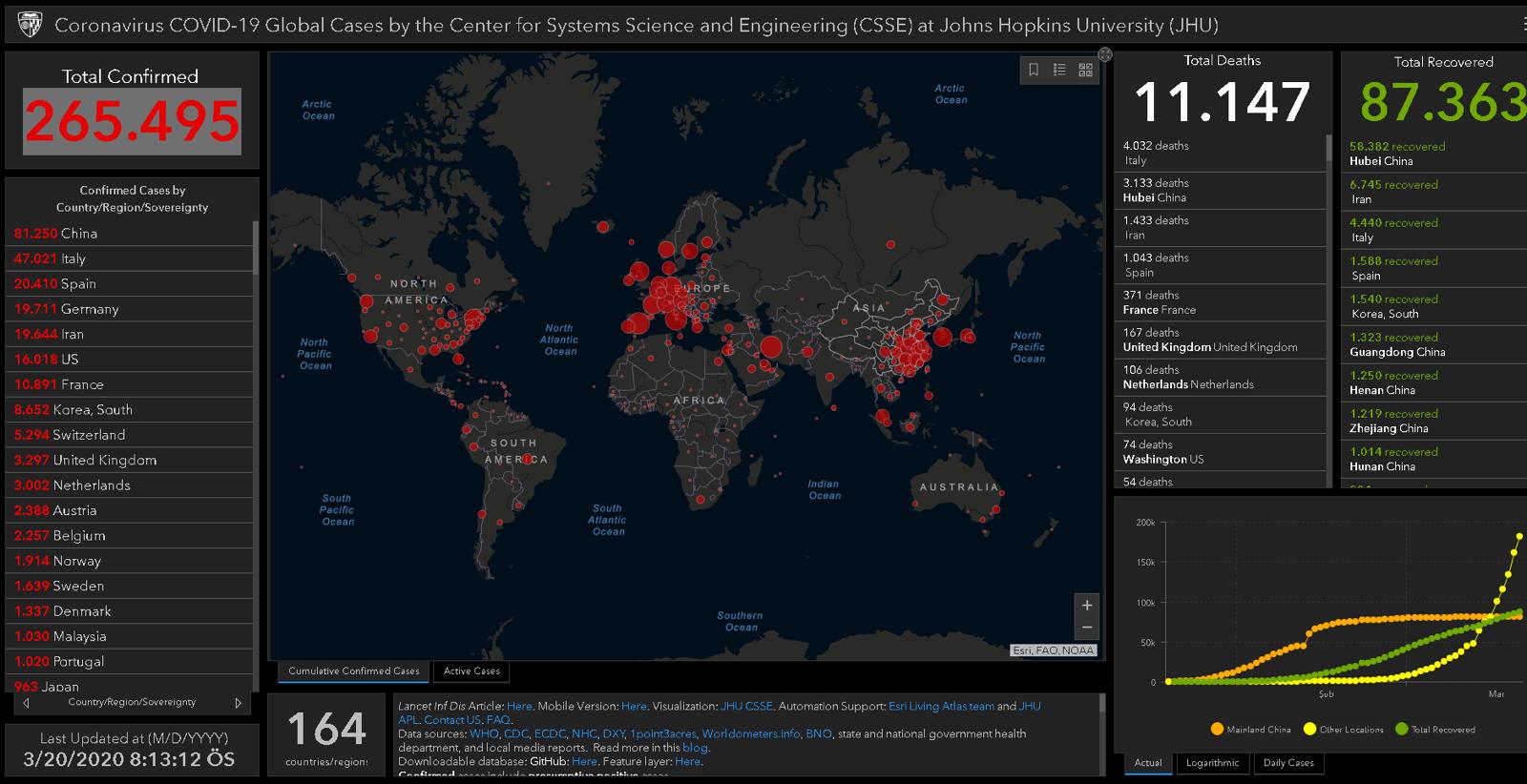Select Austria in confirmed cases list

tap(129, 510)
